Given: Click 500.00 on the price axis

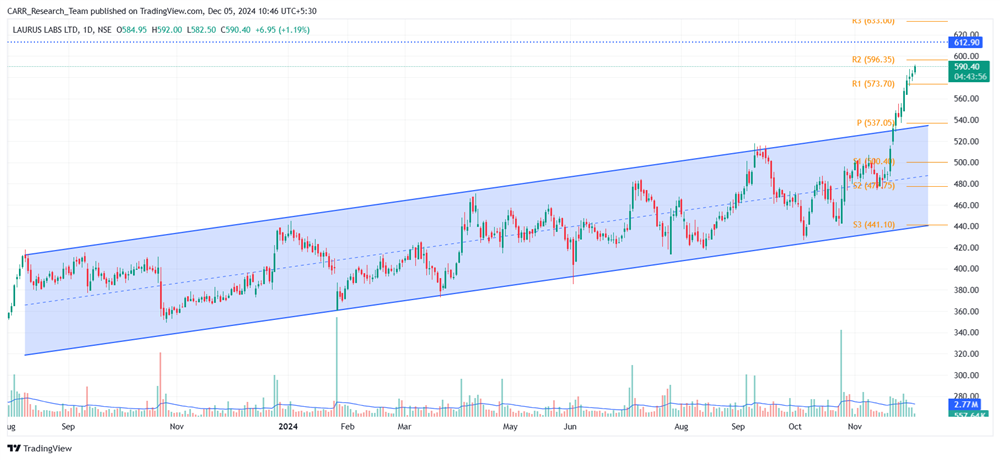Looking at the screenshot, I should coord(966,163).
